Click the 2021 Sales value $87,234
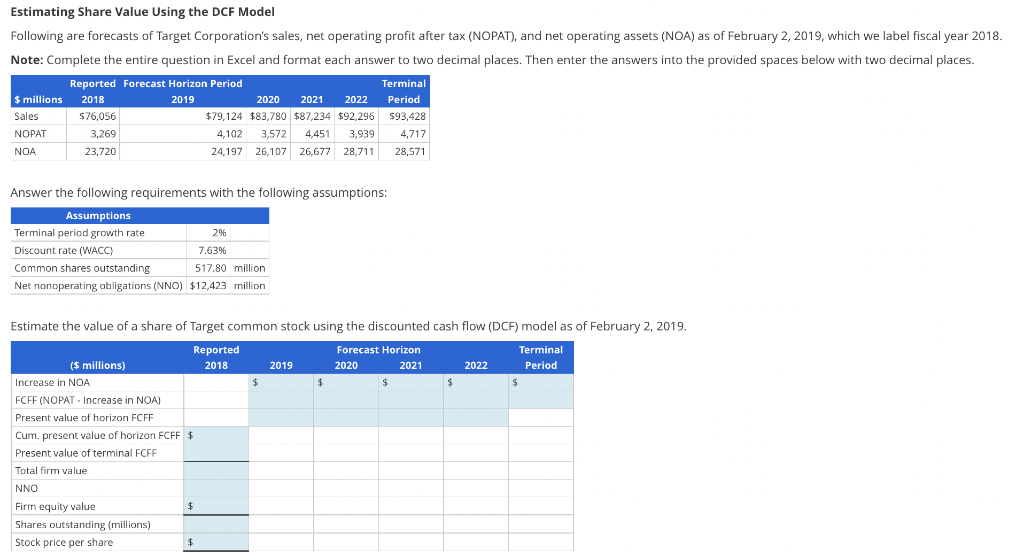This screenshot has height=556, width=1024. pyautogui.click(x=312, y=116)
